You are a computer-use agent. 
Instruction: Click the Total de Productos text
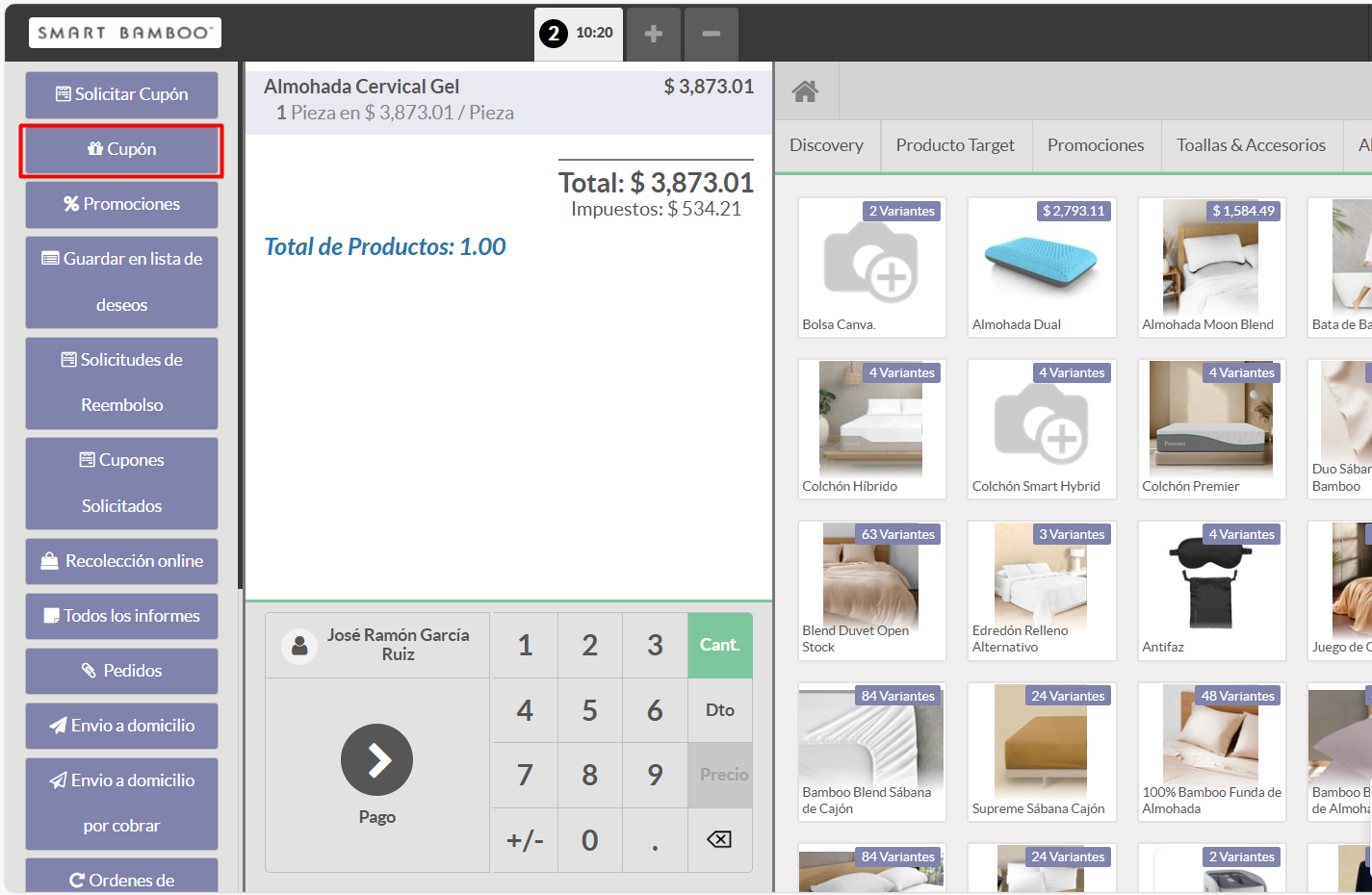385,246
